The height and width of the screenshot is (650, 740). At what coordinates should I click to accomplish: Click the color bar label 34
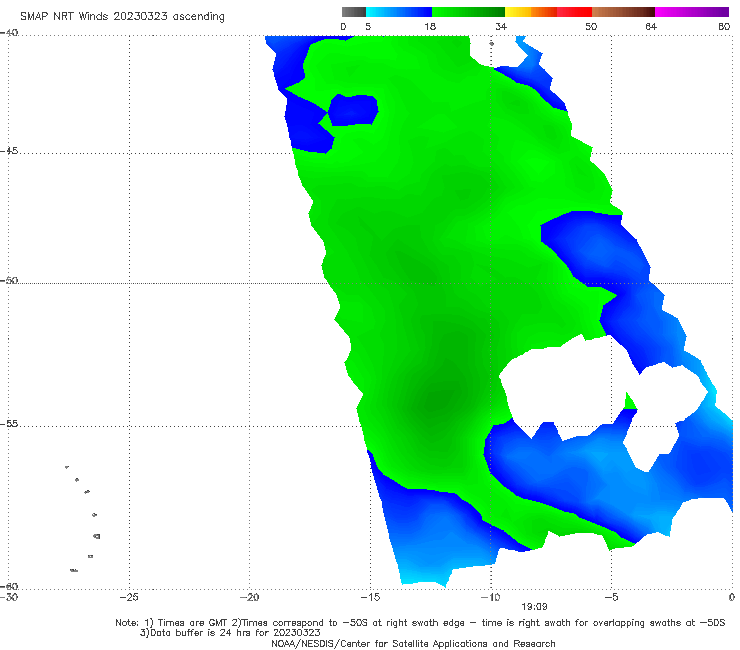pos(501,26)
